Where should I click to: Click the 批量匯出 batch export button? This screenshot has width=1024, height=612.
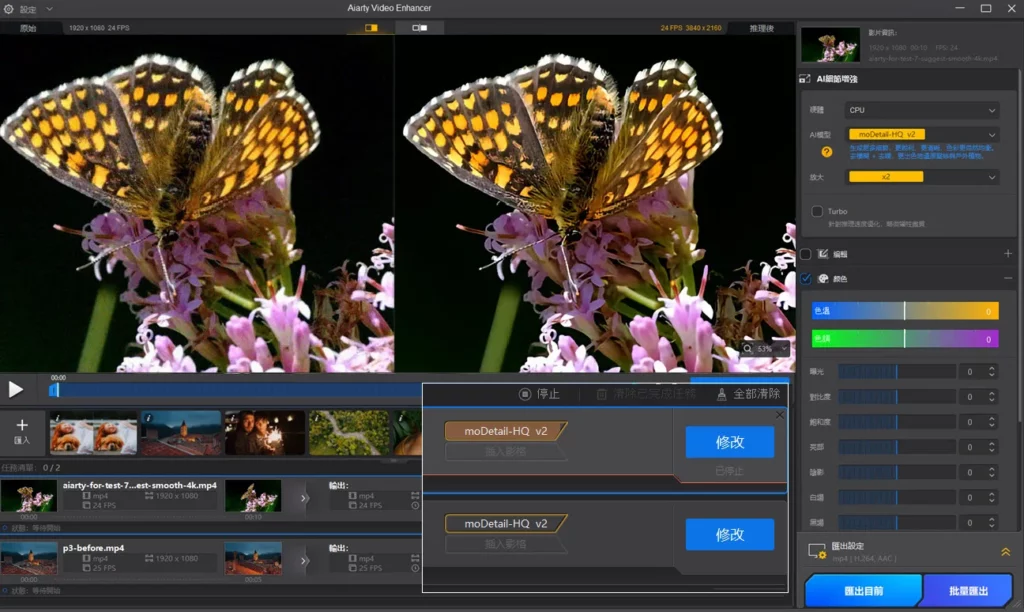tap(968, 591)
